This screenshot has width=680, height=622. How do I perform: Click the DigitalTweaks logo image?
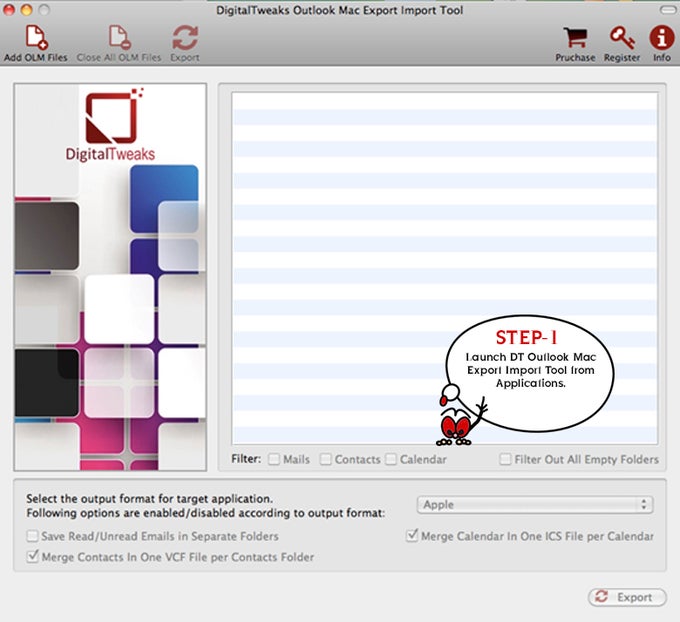click(x=111, y=124)
